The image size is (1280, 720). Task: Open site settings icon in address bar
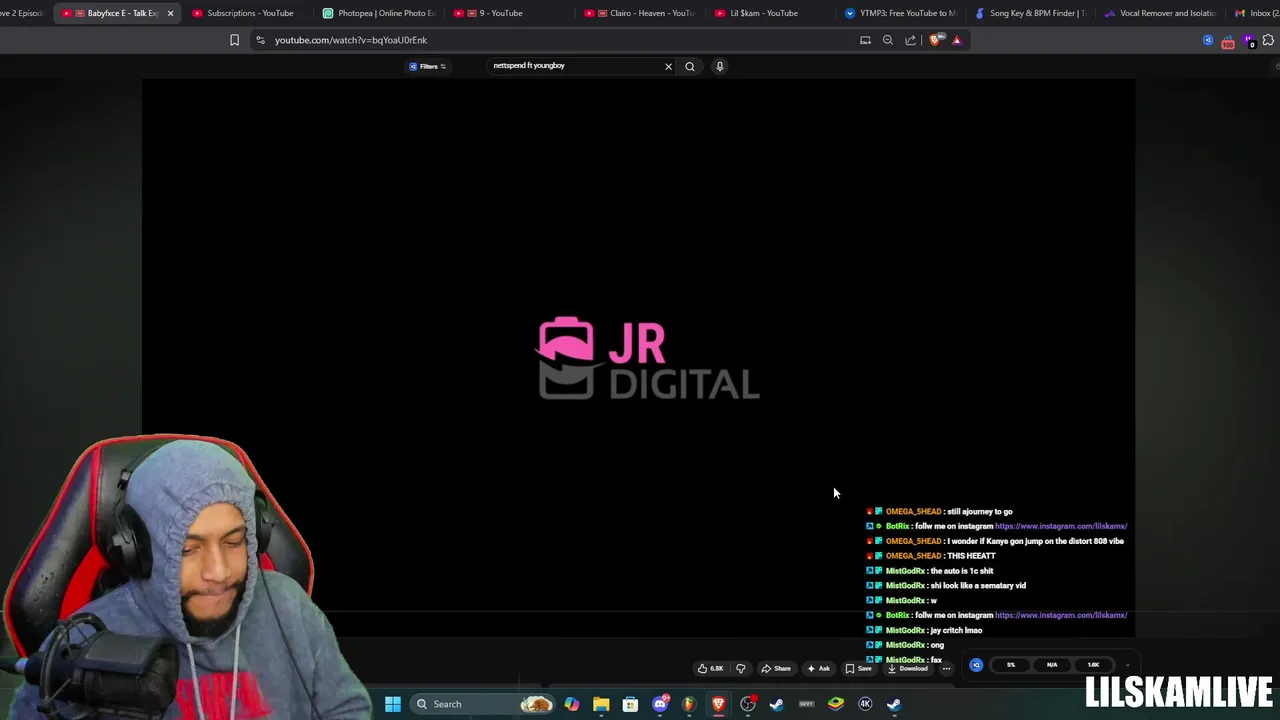[x=260, y=40]
